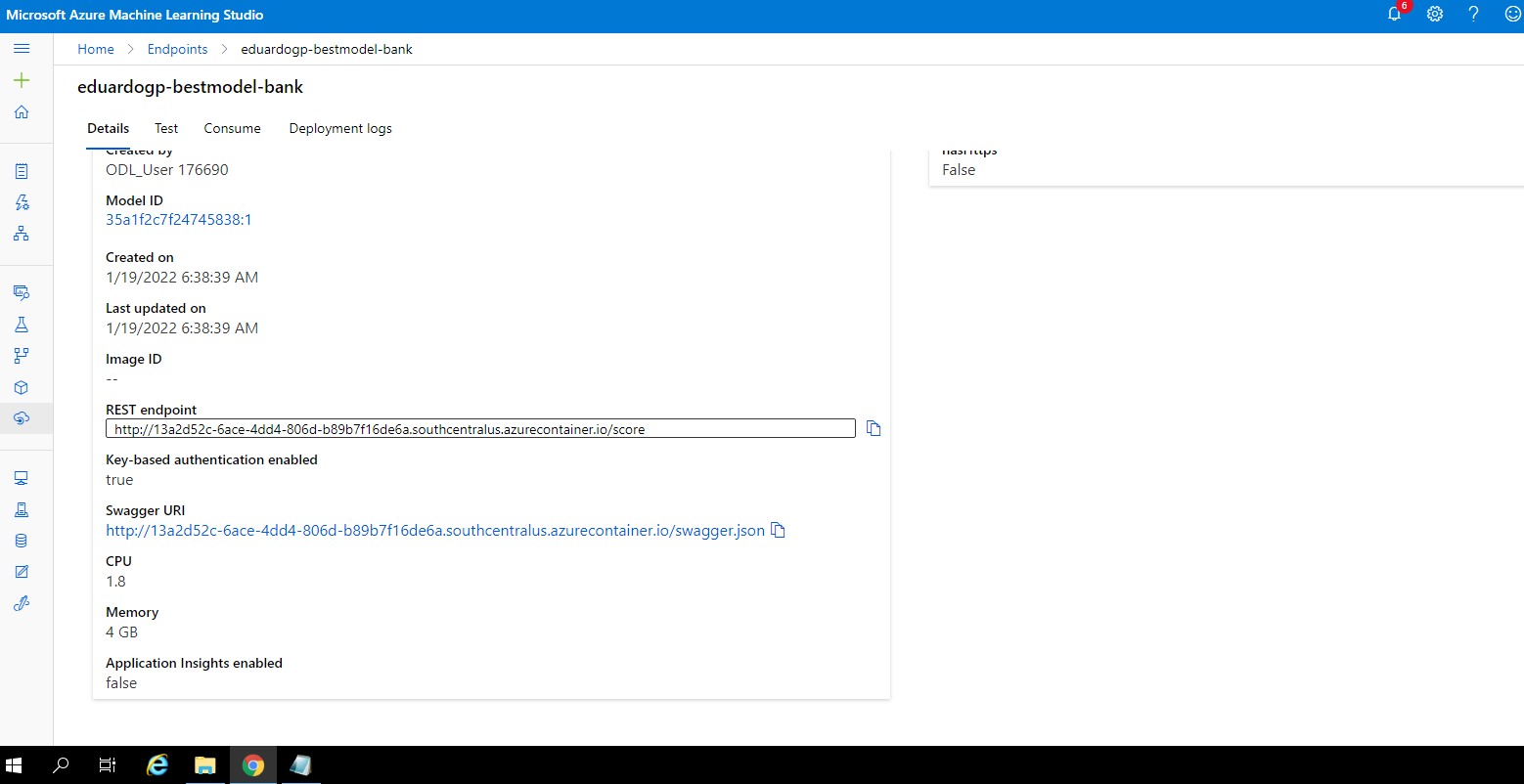
Task: Click the 'Application Insights enabled' label
Action: (194, 663)
